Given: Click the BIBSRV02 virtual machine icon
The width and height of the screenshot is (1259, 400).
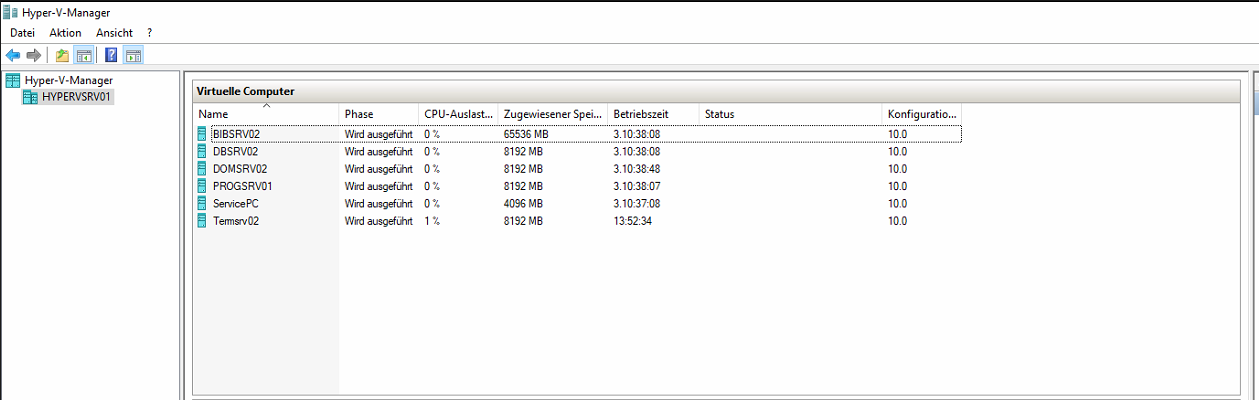Looking at the screenshot, I should (203, 134).
